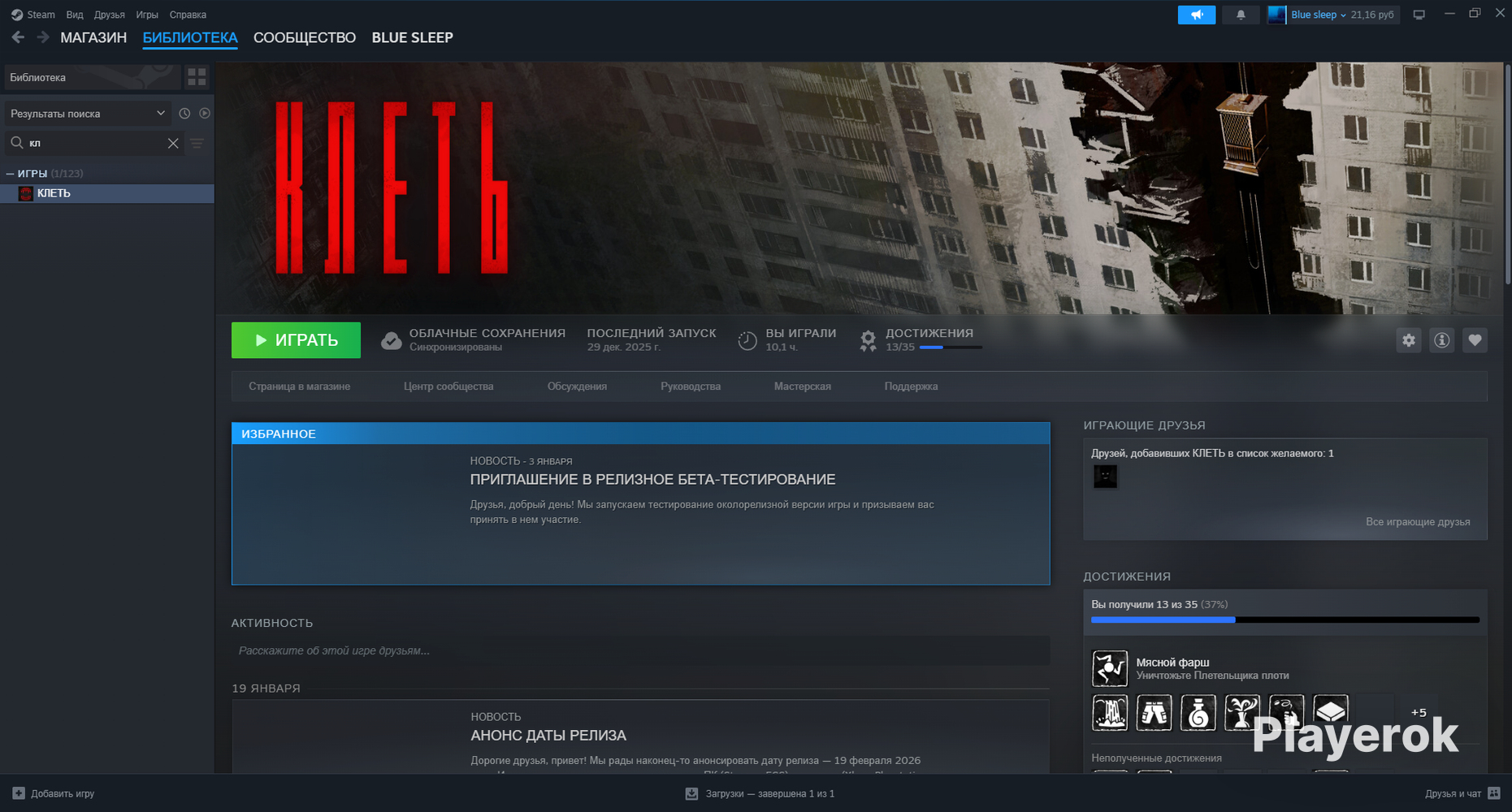Open the Мясной фарш achievement icon
The height and width of the screenshot is (812, 1512).
[1110, 668]
